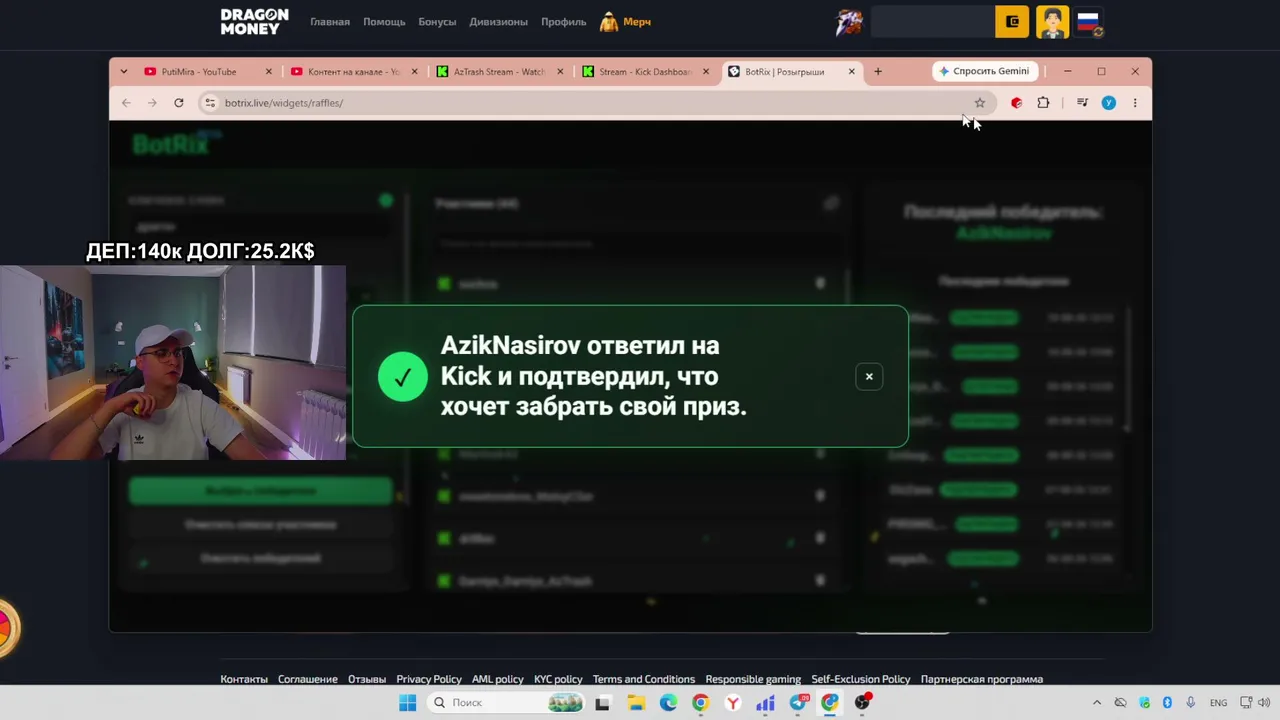
Task: Open the red browser extension icon
Action: click(1017, 103)
